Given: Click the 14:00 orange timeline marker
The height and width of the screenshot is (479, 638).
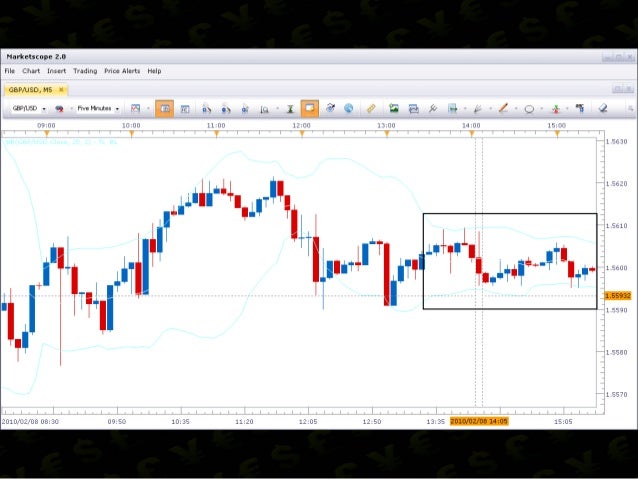Looking at the screenshot, I should click(x=472, y=134).
